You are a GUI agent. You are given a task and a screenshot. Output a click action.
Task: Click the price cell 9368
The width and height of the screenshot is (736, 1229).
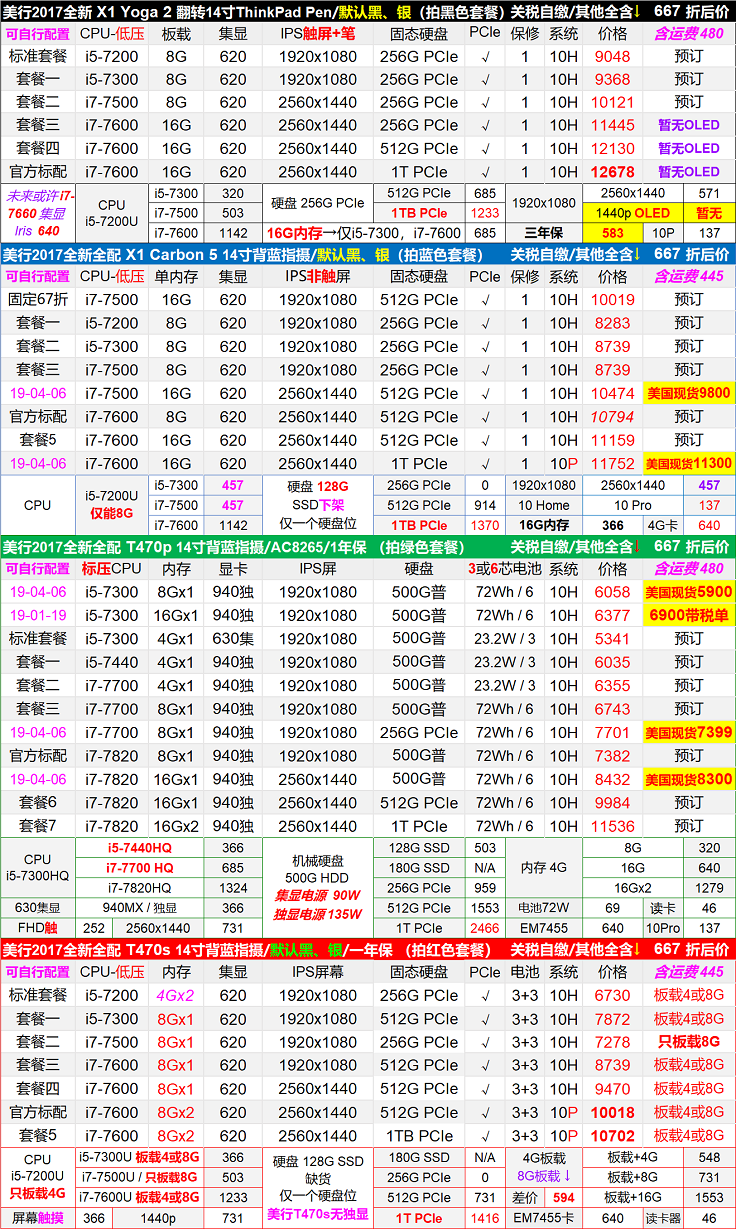[x=612, y=79]
